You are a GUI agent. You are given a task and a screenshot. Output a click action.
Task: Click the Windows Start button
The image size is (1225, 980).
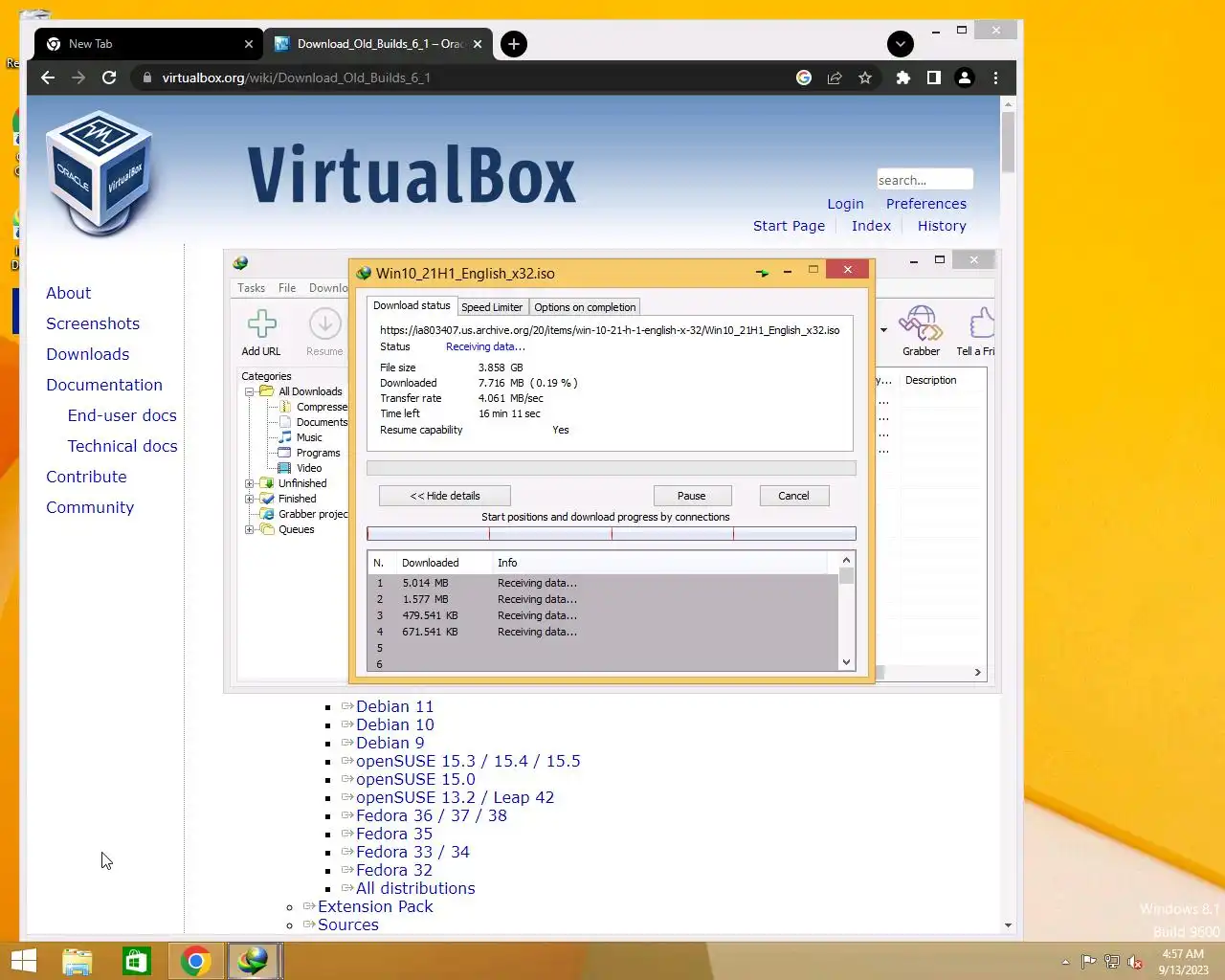click(x=23, y=961)
